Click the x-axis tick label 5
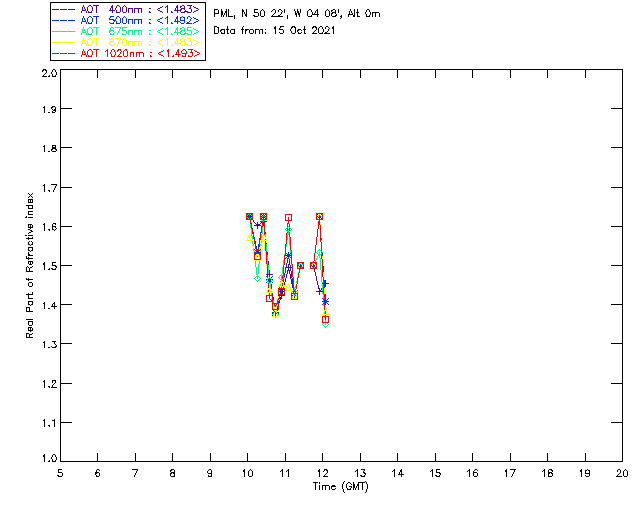The height and width of the screenshot is (512, 640). click(60, 472)
